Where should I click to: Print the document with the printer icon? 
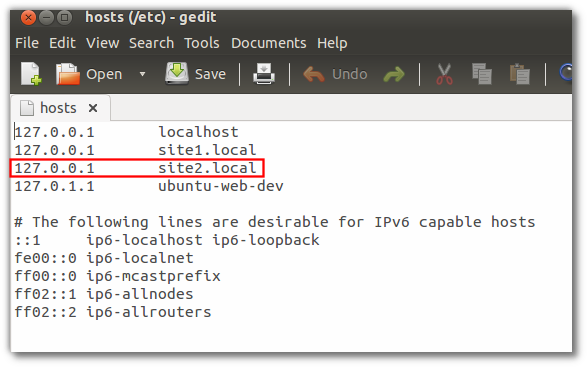(264, 74)
